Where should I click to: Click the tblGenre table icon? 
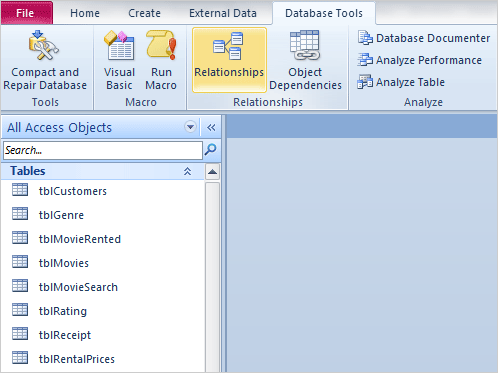tap(20, 214)
